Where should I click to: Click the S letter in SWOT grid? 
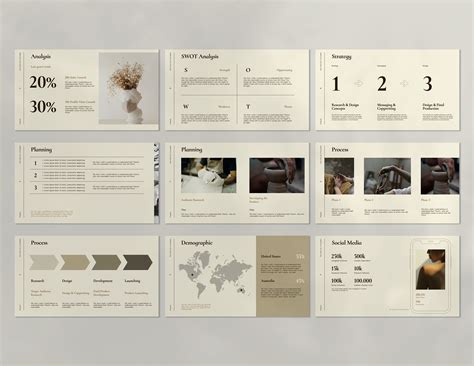(186, 70)
